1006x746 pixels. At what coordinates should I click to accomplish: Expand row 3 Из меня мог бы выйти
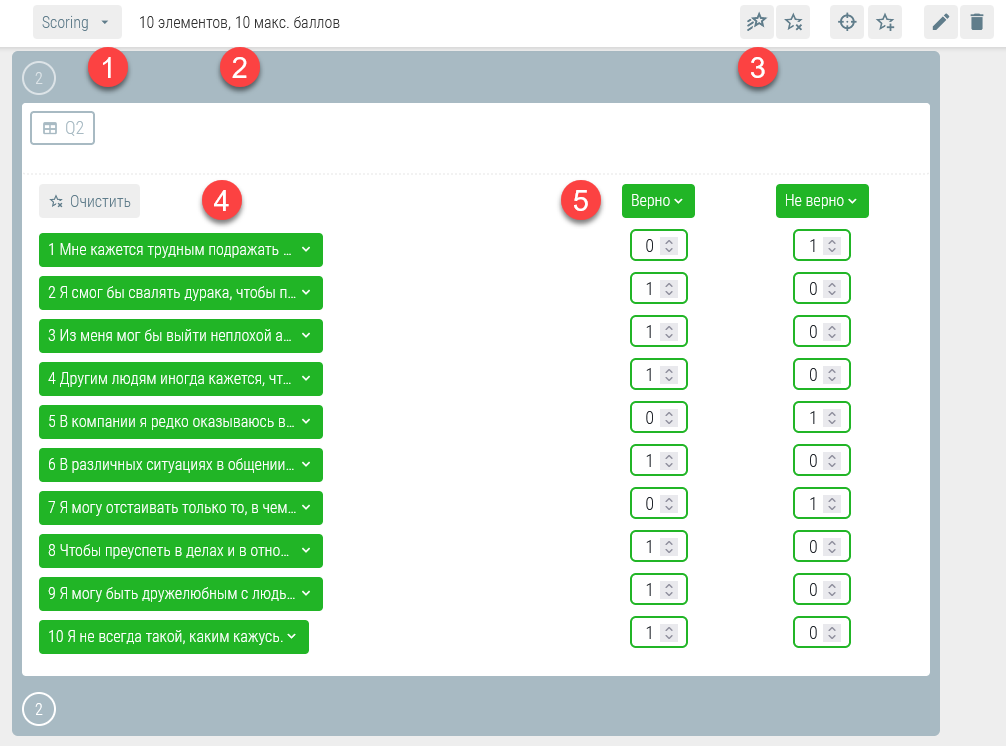[180, 335]
